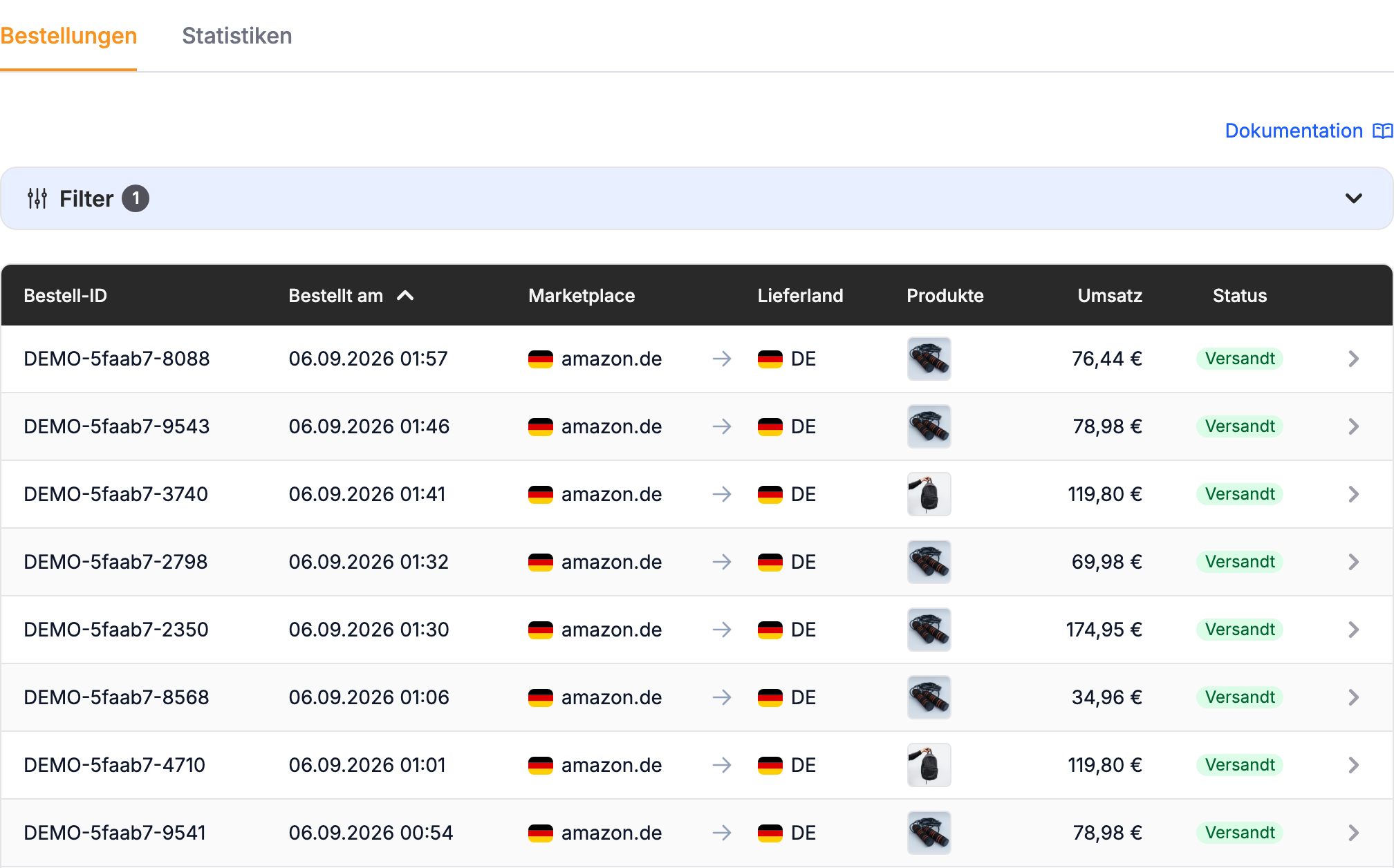Click order ID DEMO-5faab7-8568

(x=116, y=697)
